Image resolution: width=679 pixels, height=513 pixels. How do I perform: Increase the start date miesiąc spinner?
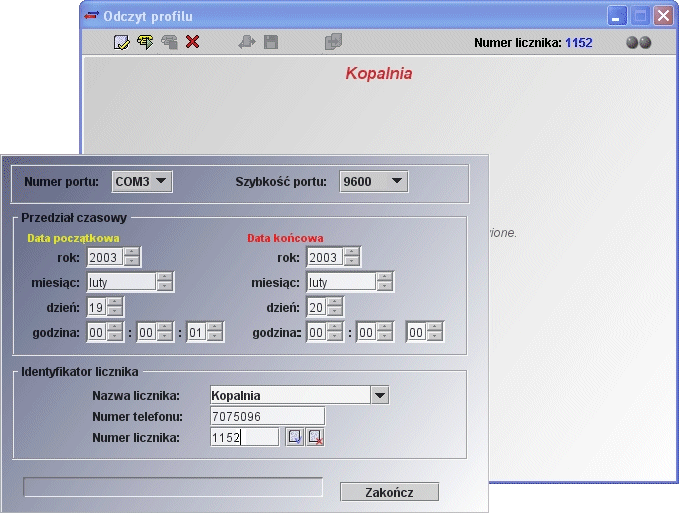165,278
